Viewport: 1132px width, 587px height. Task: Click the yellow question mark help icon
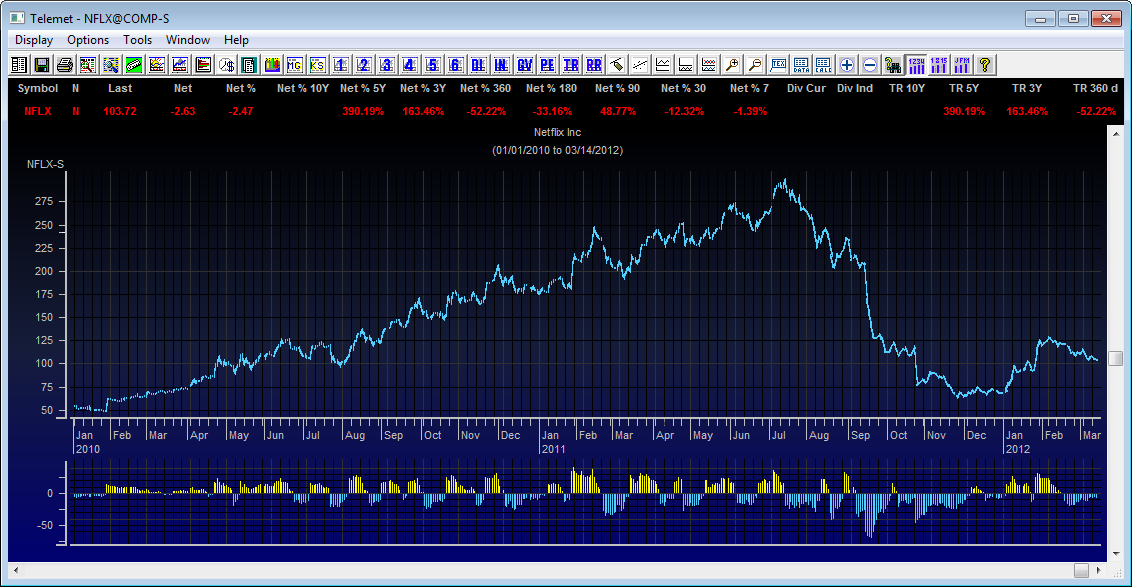985,65
